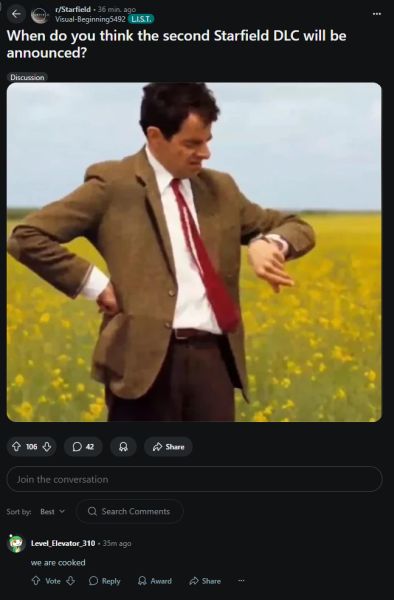Reply to Level_Elevator_310's comment
Image resolution: width=394 pixels, height=600 pixels.
tap(104, 581)
